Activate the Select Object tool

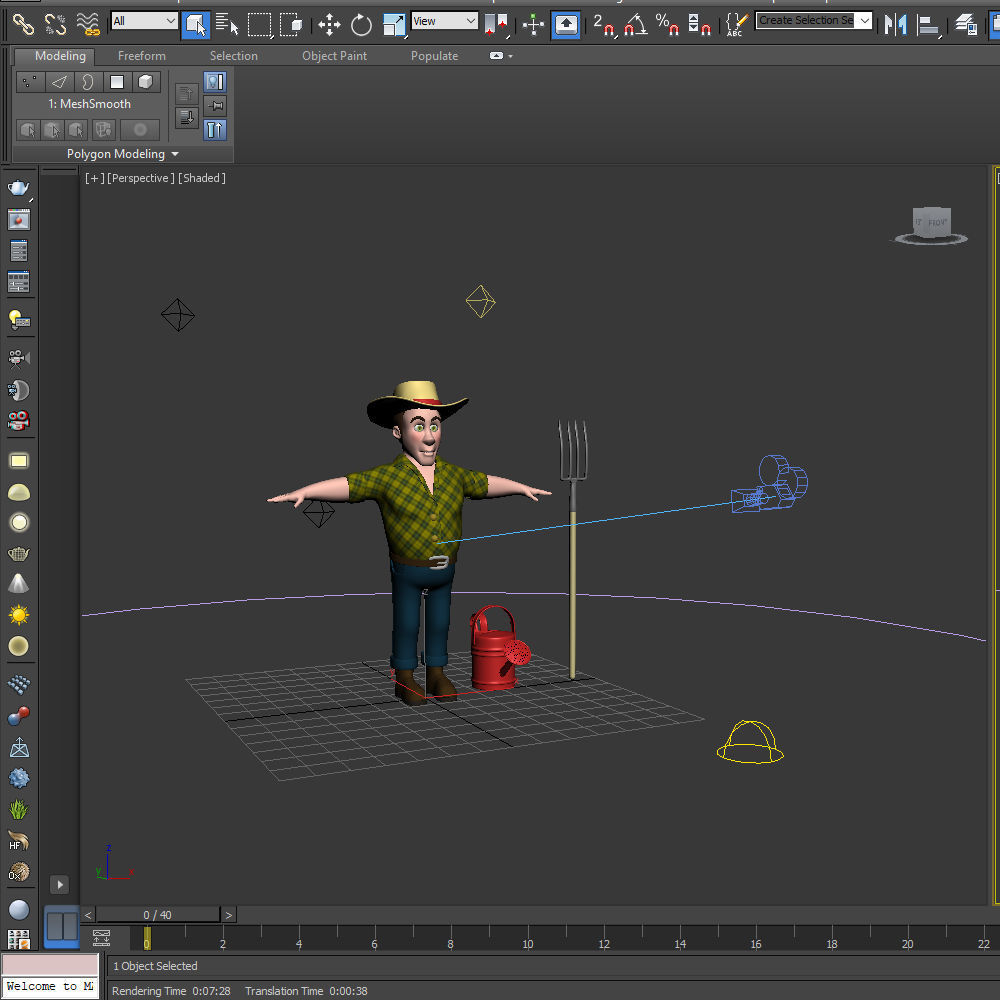[195, 25]
